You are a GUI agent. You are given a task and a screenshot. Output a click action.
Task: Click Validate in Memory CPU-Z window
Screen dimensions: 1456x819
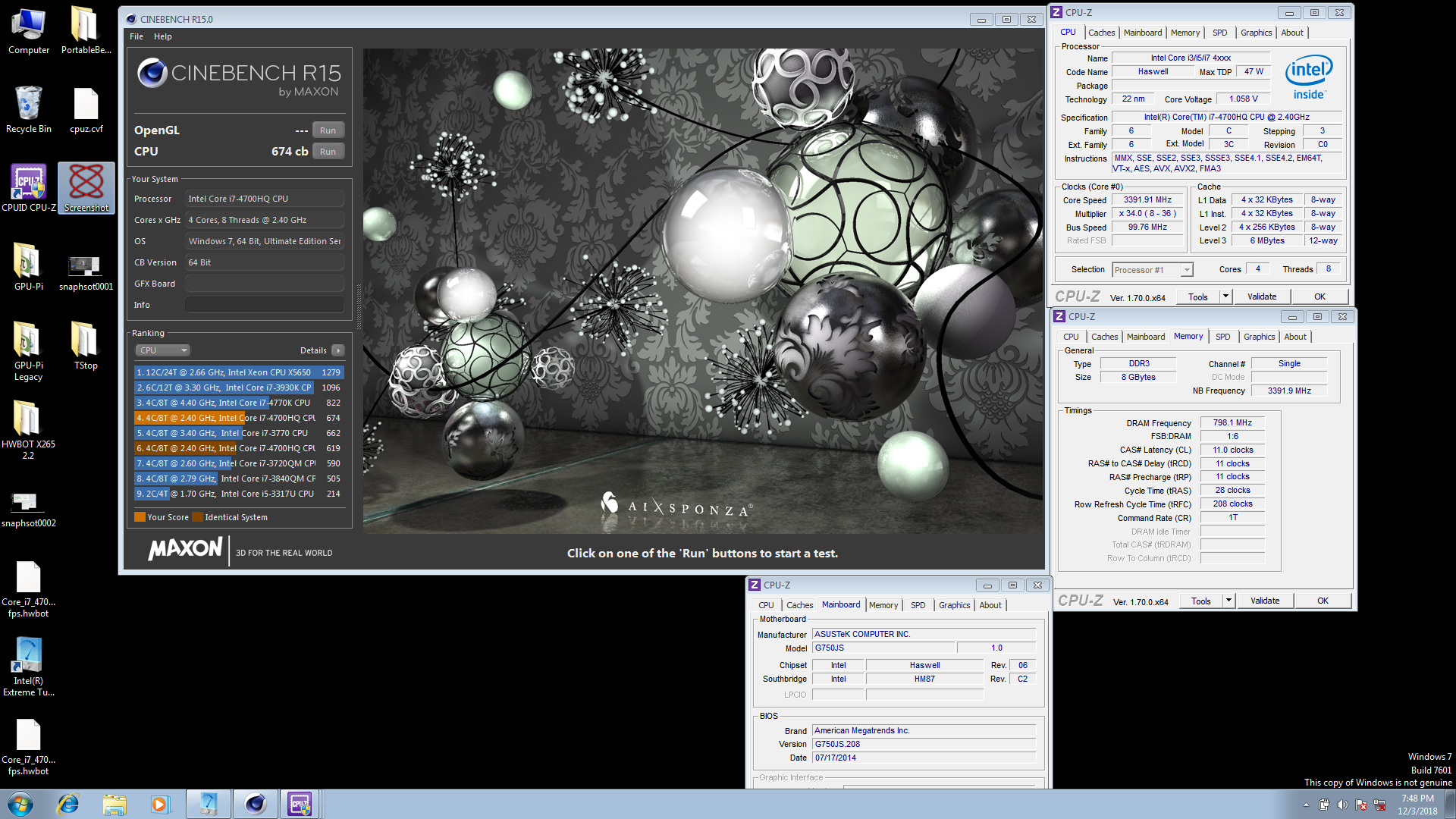[x=1265, y=601]
